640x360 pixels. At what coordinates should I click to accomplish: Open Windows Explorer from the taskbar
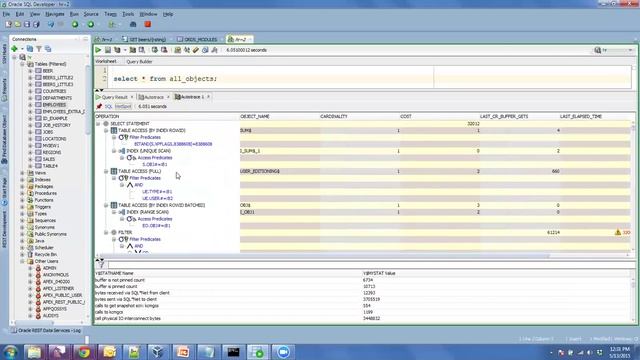point(34,352)
